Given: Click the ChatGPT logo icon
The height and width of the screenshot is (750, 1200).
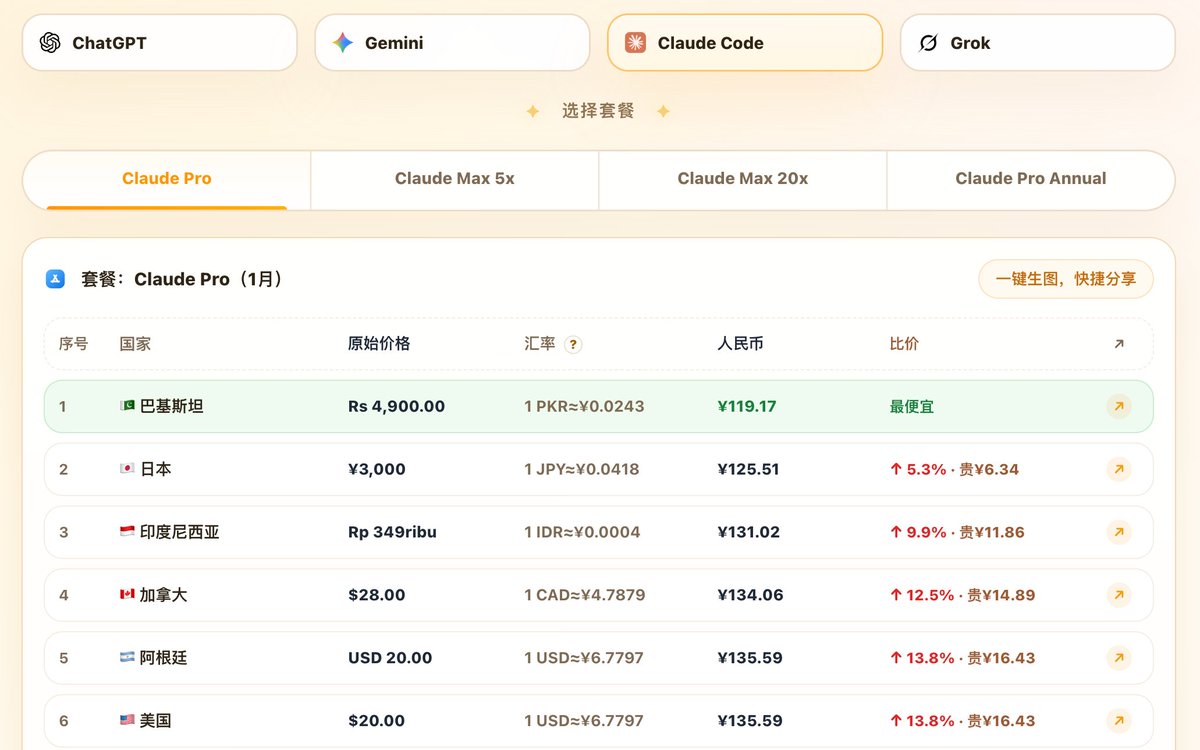Looking at the screenshot, I should click(50, 43).
